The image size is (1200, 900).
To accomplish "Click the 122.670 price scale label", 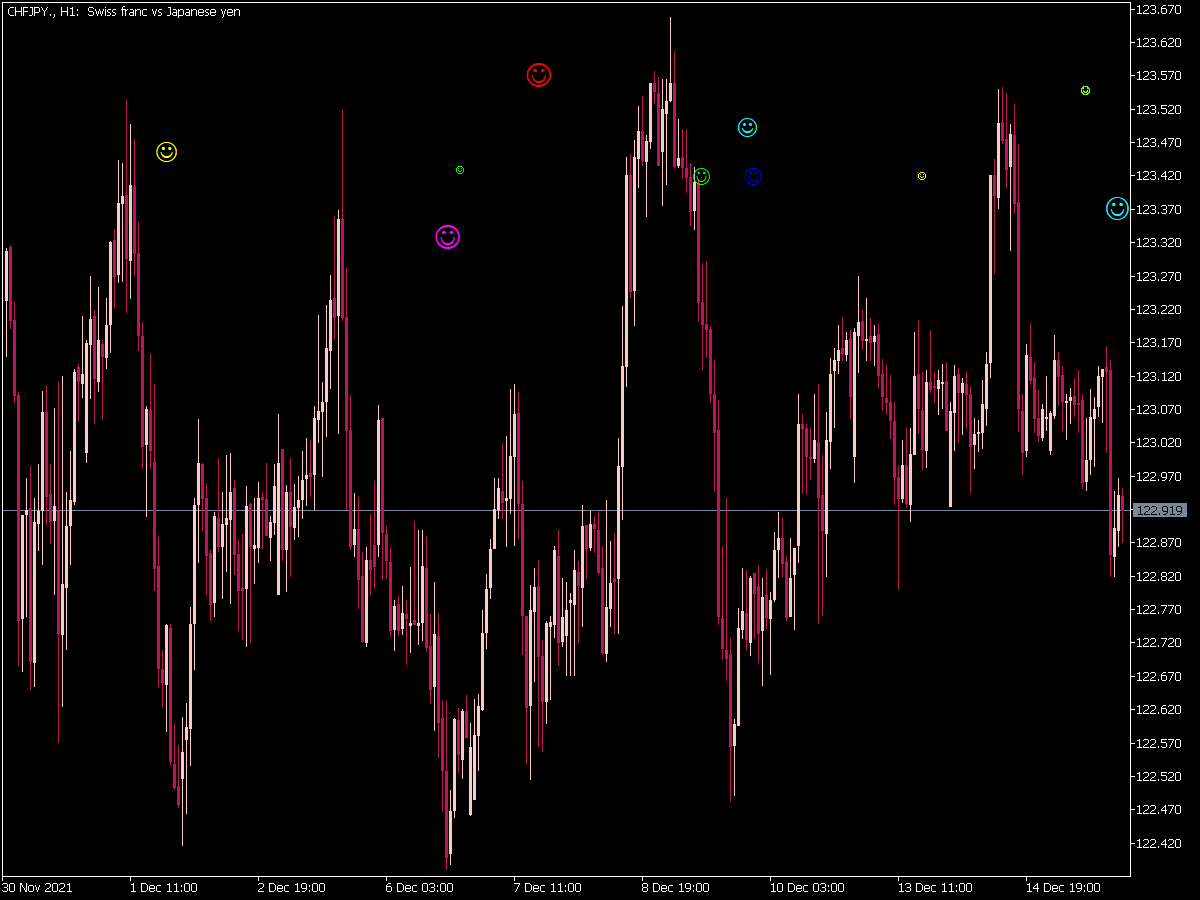I will 1160,676.
